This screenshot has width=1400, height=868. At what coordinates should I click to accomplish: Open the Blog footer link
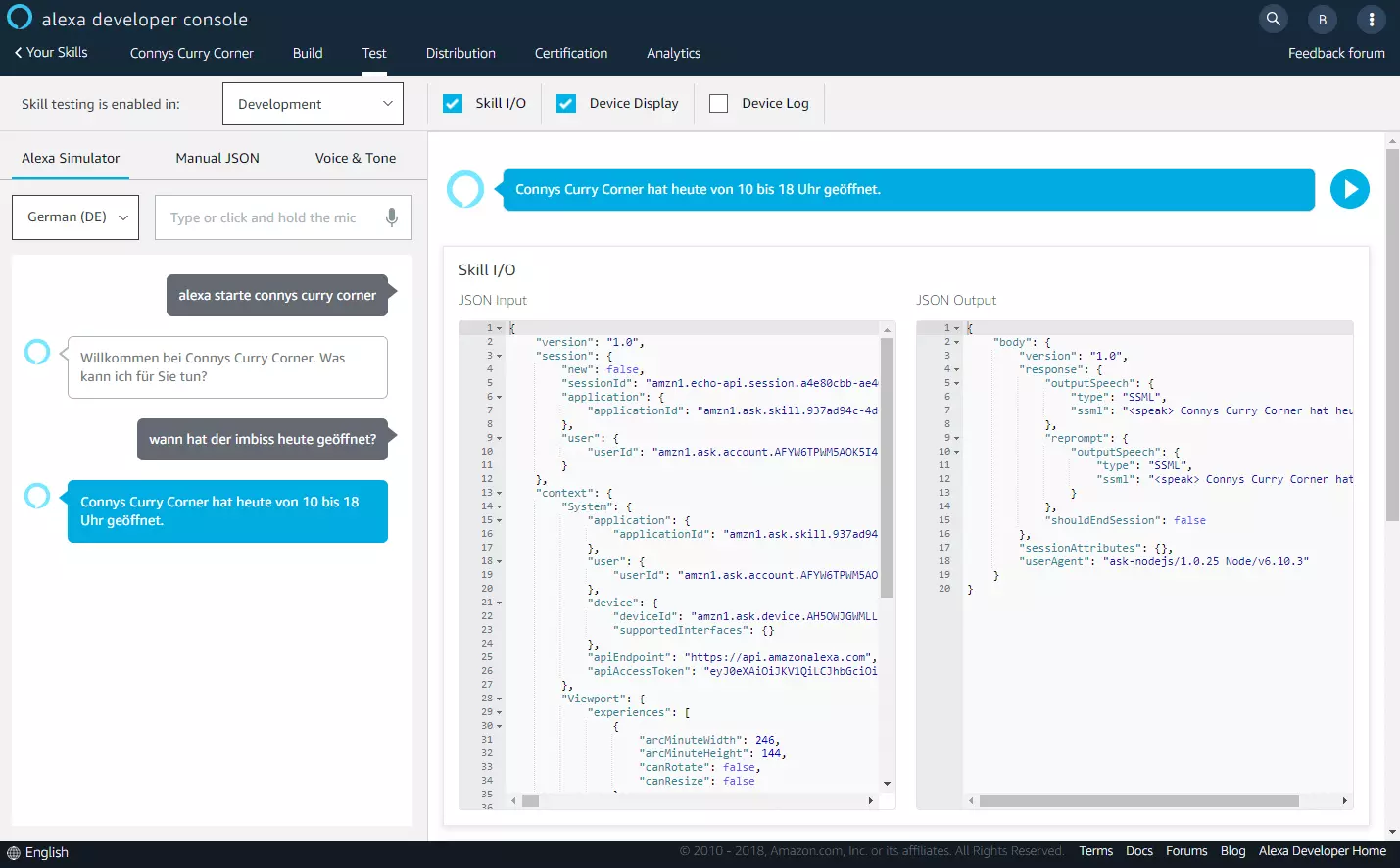1232,851
